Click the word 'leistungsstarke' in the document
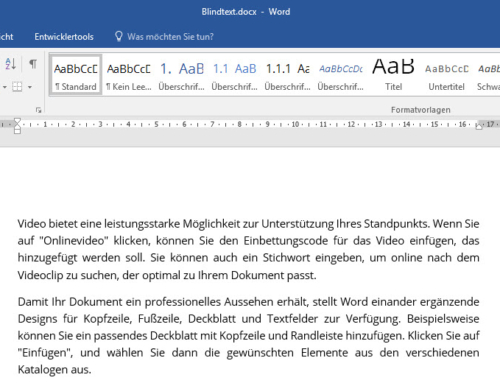The image size is (500, 383). pos(142,224)
